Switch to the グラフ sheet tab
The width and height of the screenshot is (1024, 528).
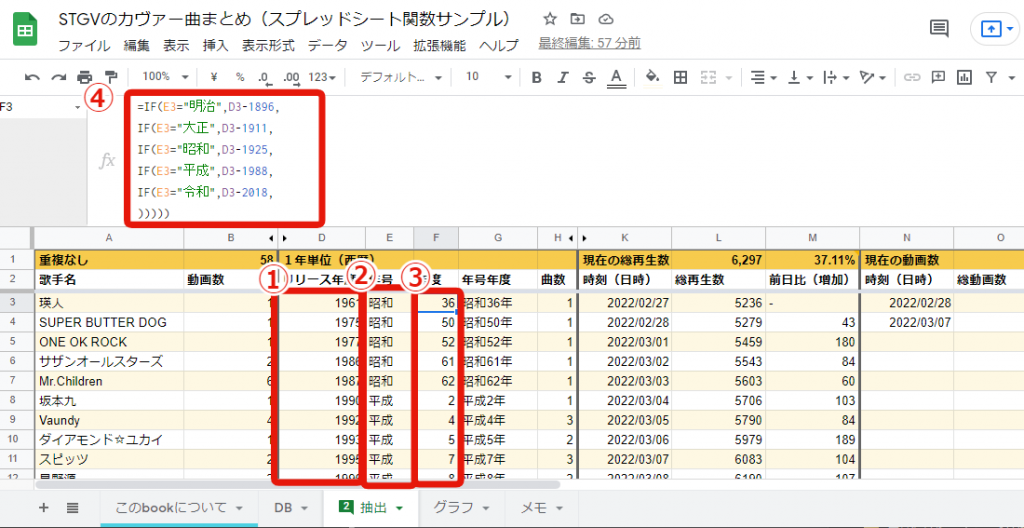point(459,508)
